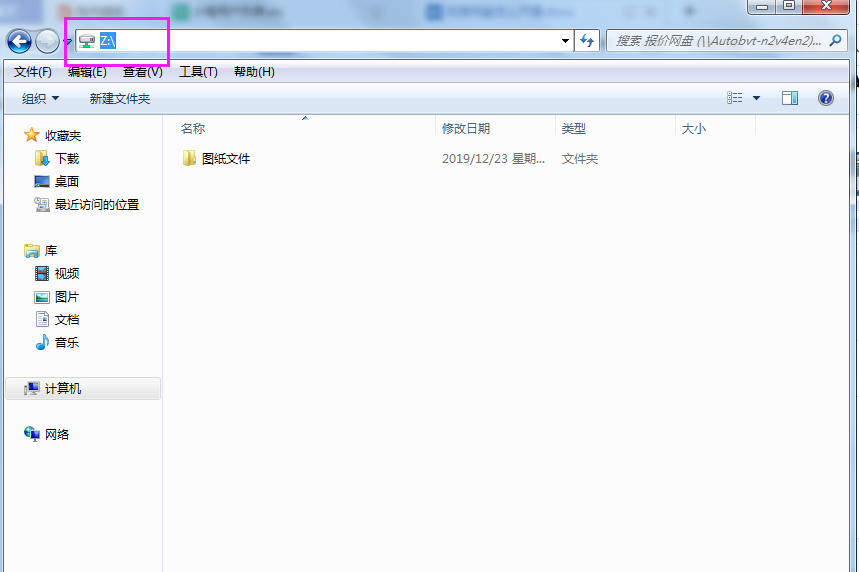This screenshot has width=859, height=572.
Task: Open 最近访问的位置 in sidebar
Action: (96, 204)
